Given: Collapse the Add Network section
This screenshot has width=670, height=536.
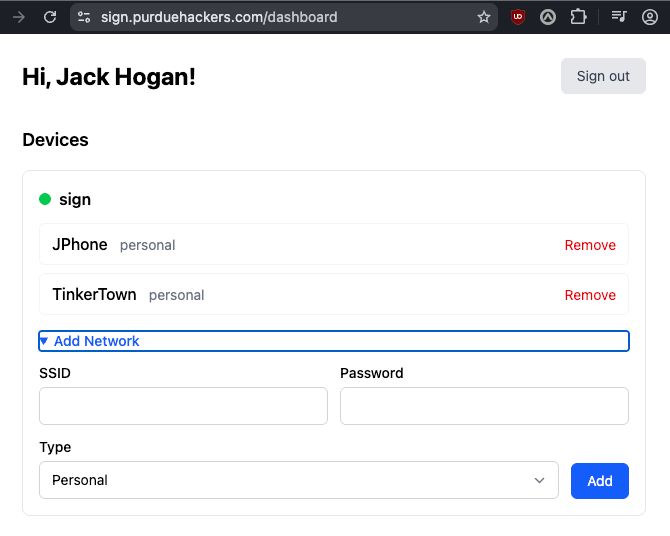Looking at the screenshot, I should 90,341.
